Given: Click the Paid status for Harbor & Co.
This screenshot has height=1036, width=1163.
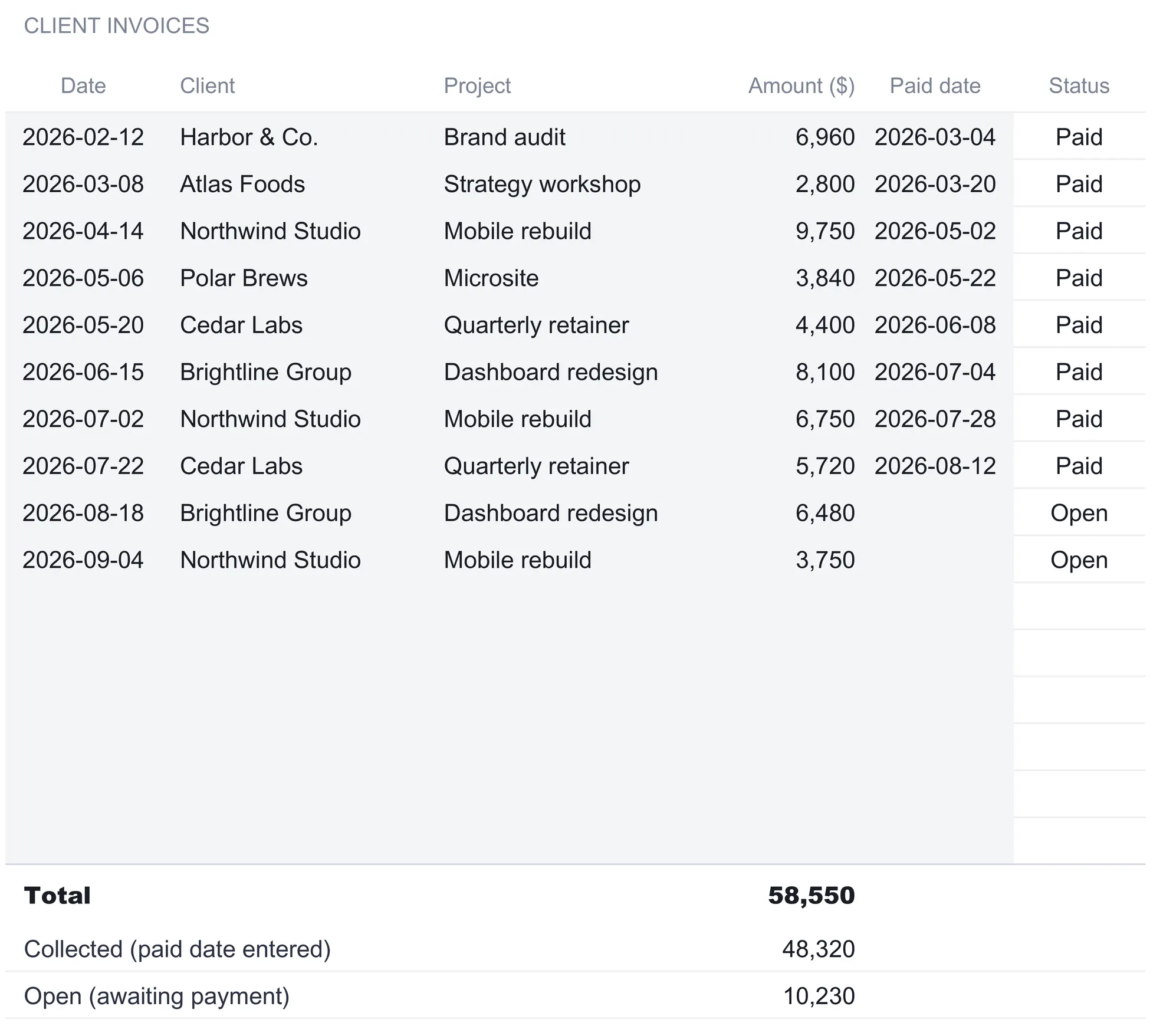Looking at the screenshot, I should coord(1079,137).
